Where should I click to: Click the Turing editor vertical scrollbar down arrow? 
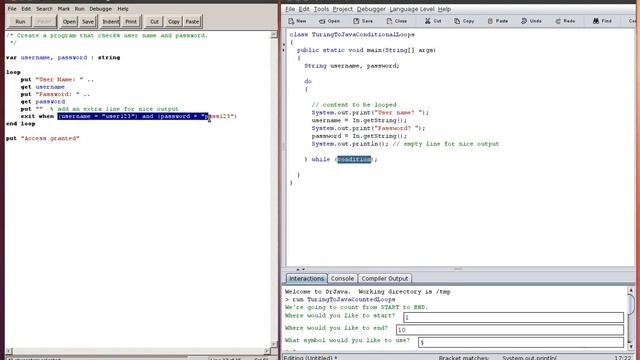[273, 344]
